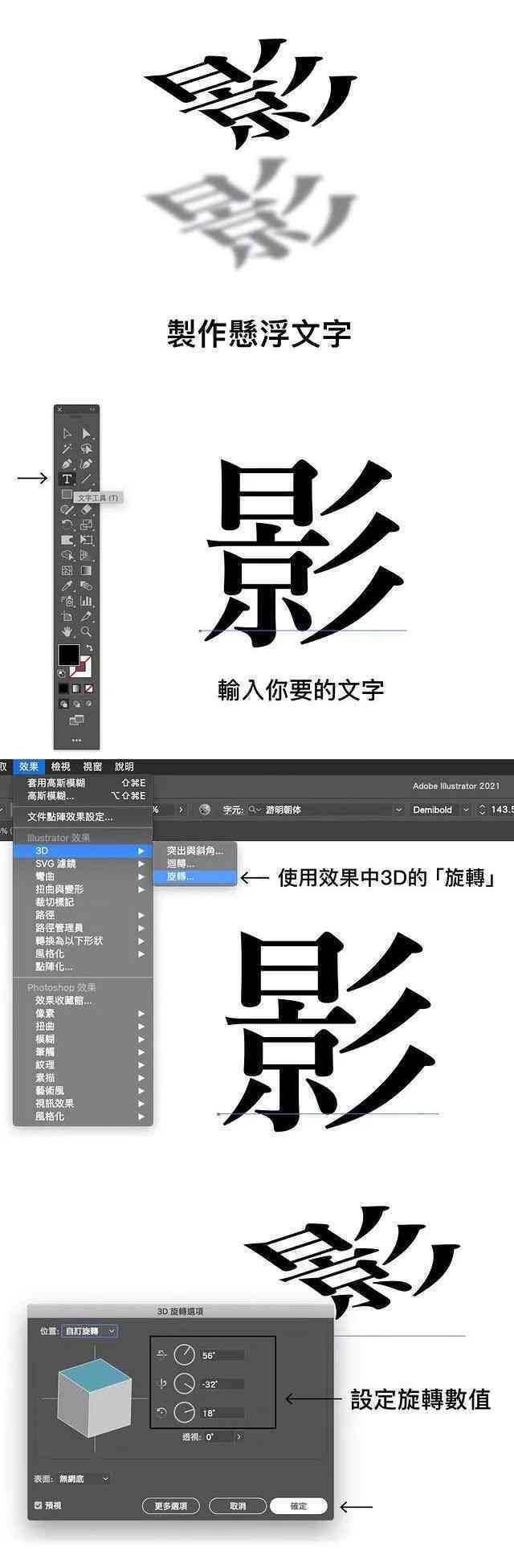Viewport: 514px width, 1568px height.
Task: Select the Scale tool
Action: (x=86, y=524)
